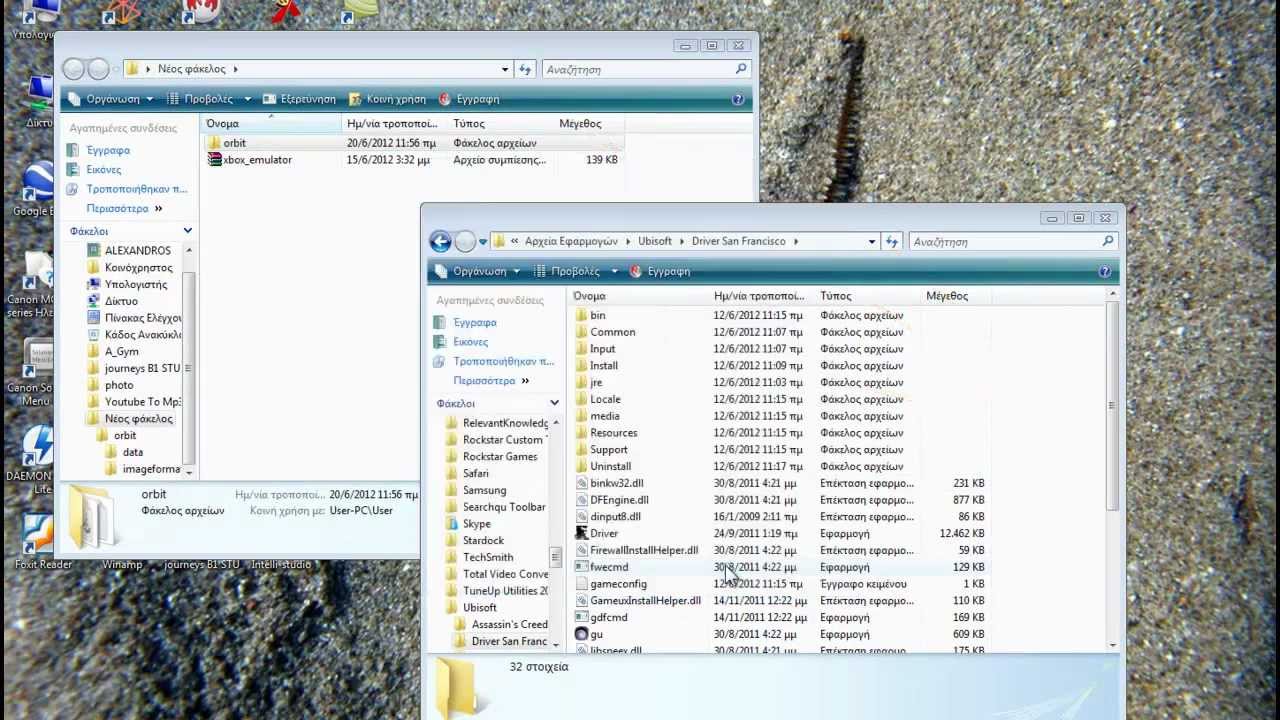The height and width of the screenshot is (720, 1280).
Task: Expand breadcrumb arrow after Νέος φάκελος
Action: [235, 69]
